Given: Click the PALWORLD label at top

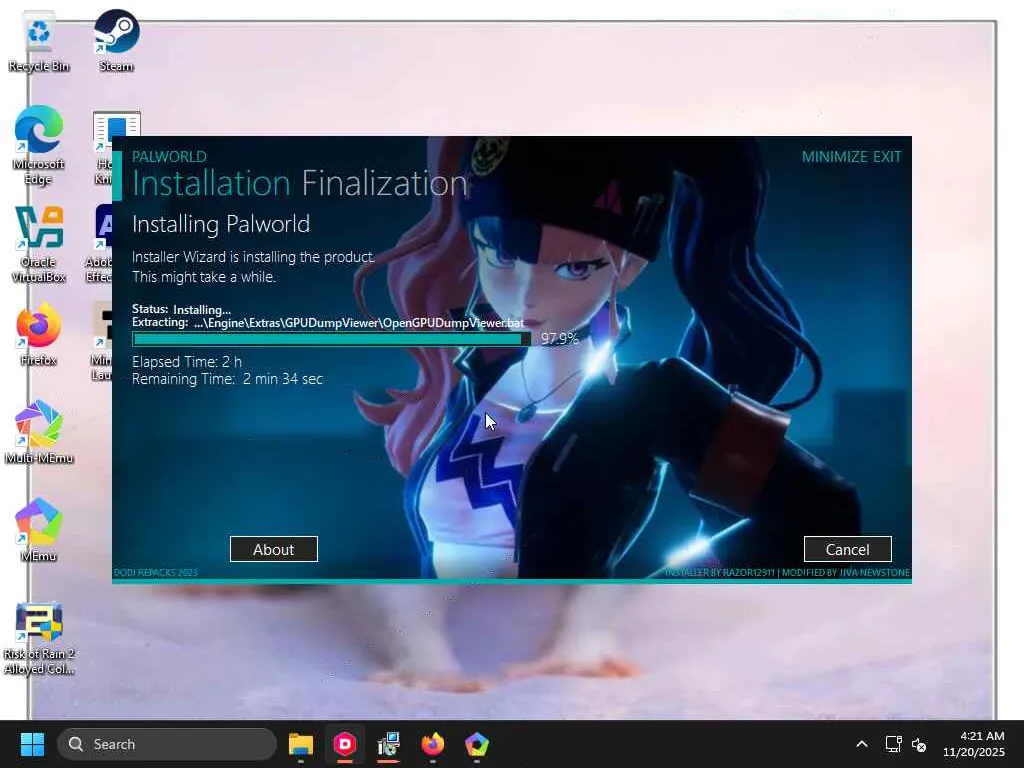Looking at the screenshot, I should pos(169,157).
